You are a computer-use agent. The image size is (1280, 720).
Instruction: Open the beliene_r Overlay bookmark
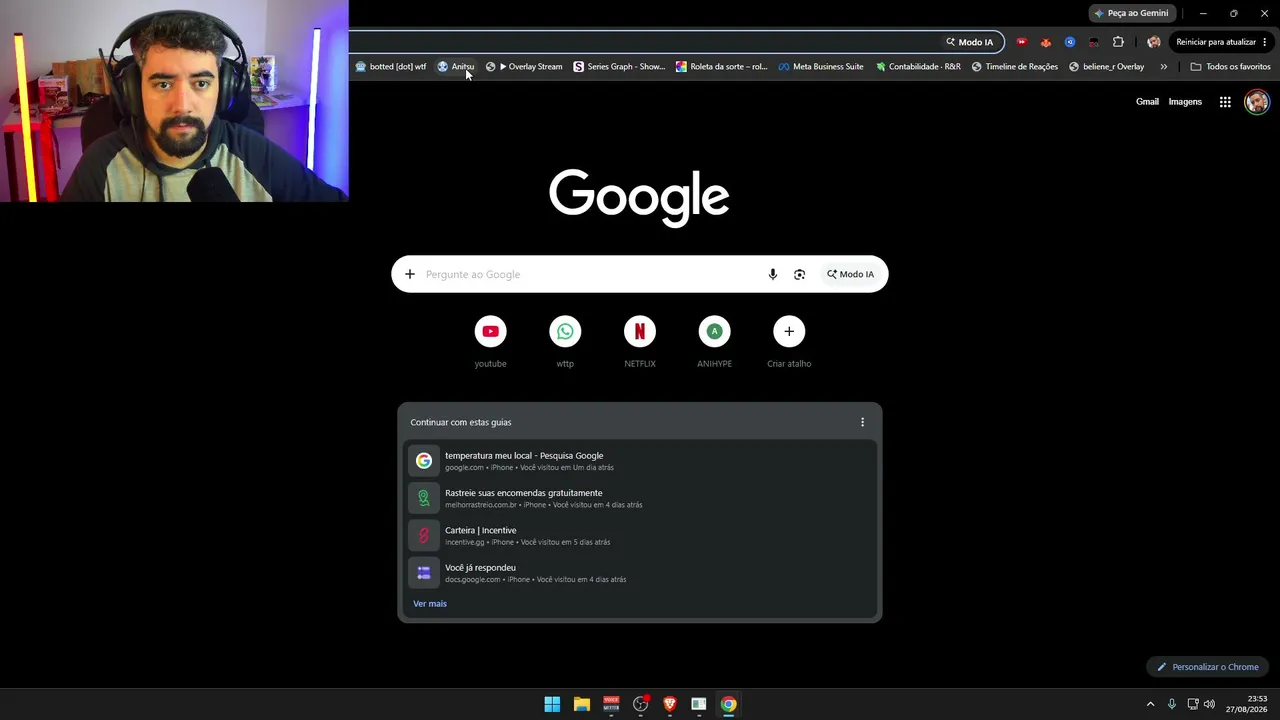point(1107,67)
